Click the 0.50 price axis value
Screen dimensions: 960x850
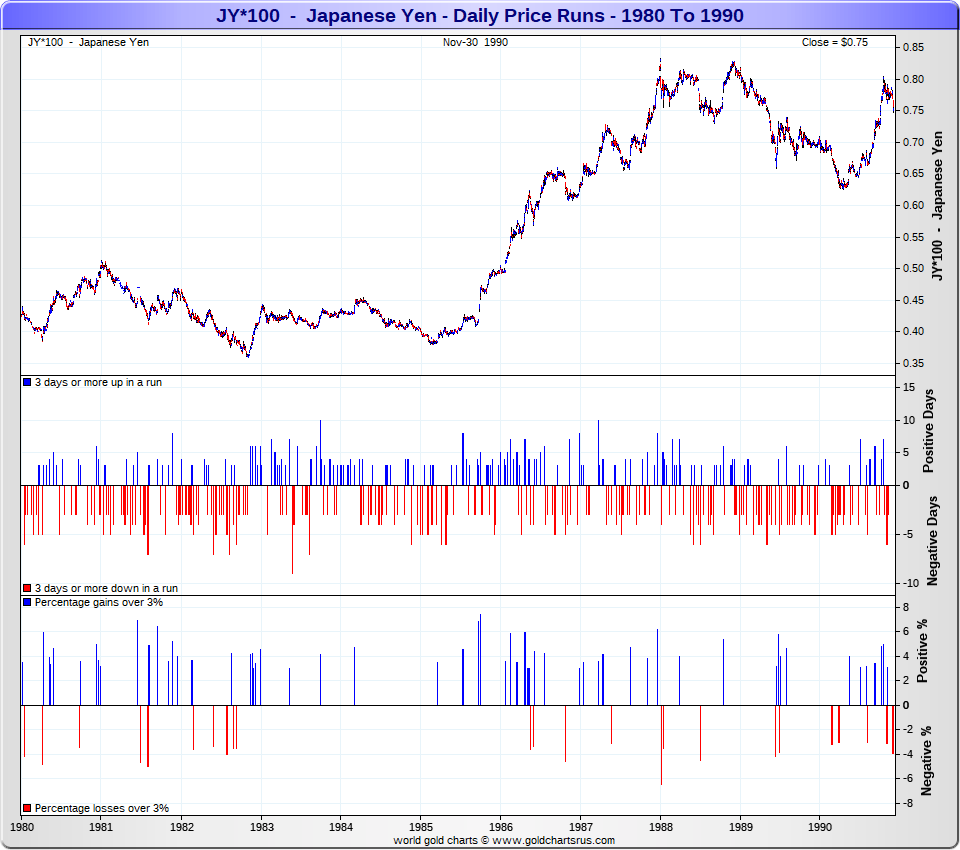coord(913,268)
